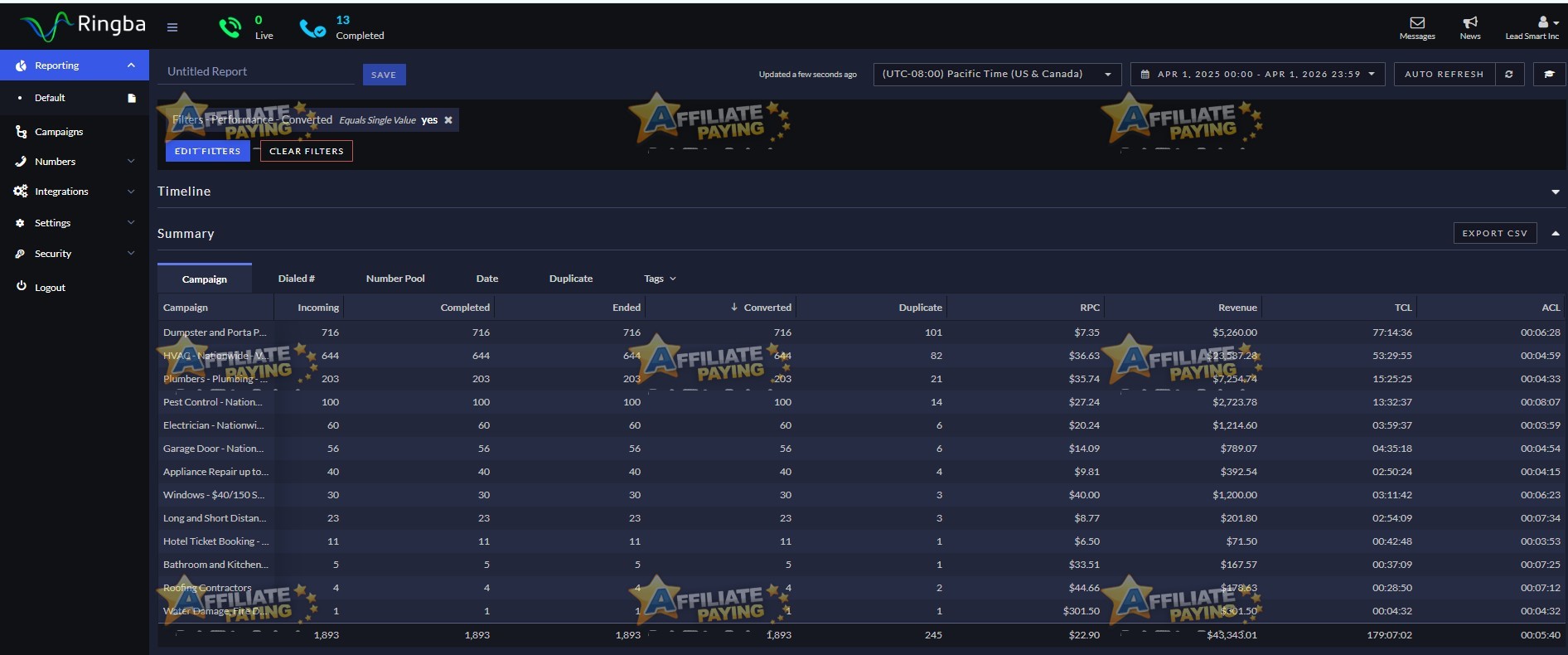
Task: Switch to the Number Pool tab
Action: pyautogui.click(x=395, y=279)
